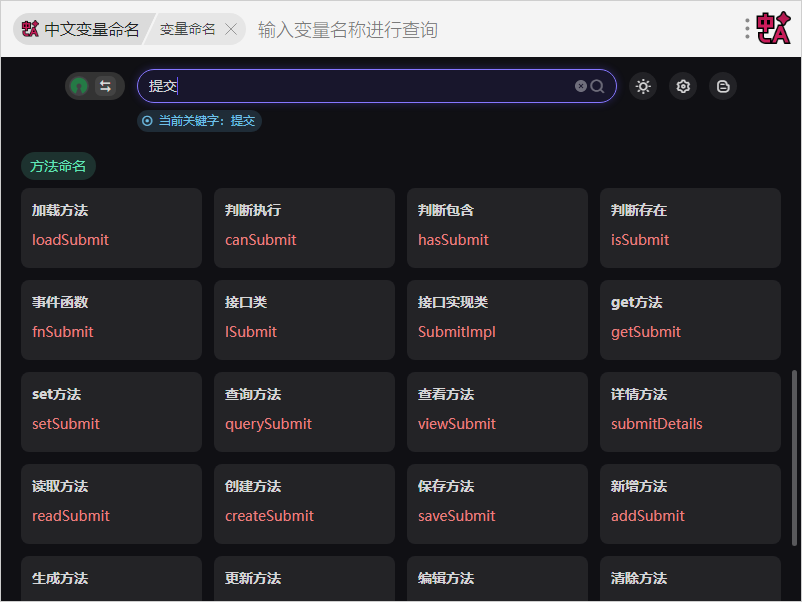Viewport: 802px width, 602px height.
Task: Click the 方法命名 category tag
Action: (x=58, y=166)
